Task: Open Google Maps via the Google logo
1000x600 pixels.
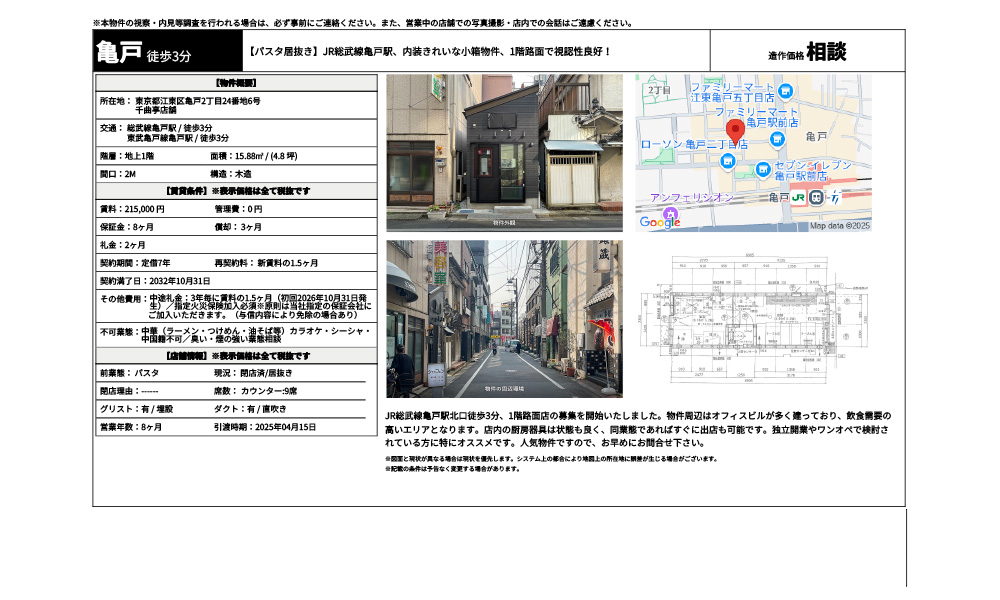Action: (658, 221)
